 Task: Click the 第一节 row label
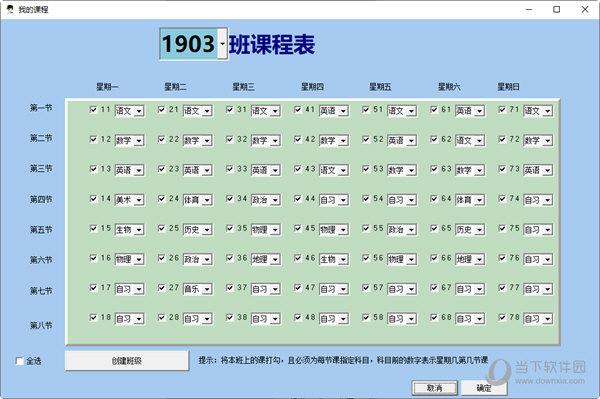click(41, 108)
